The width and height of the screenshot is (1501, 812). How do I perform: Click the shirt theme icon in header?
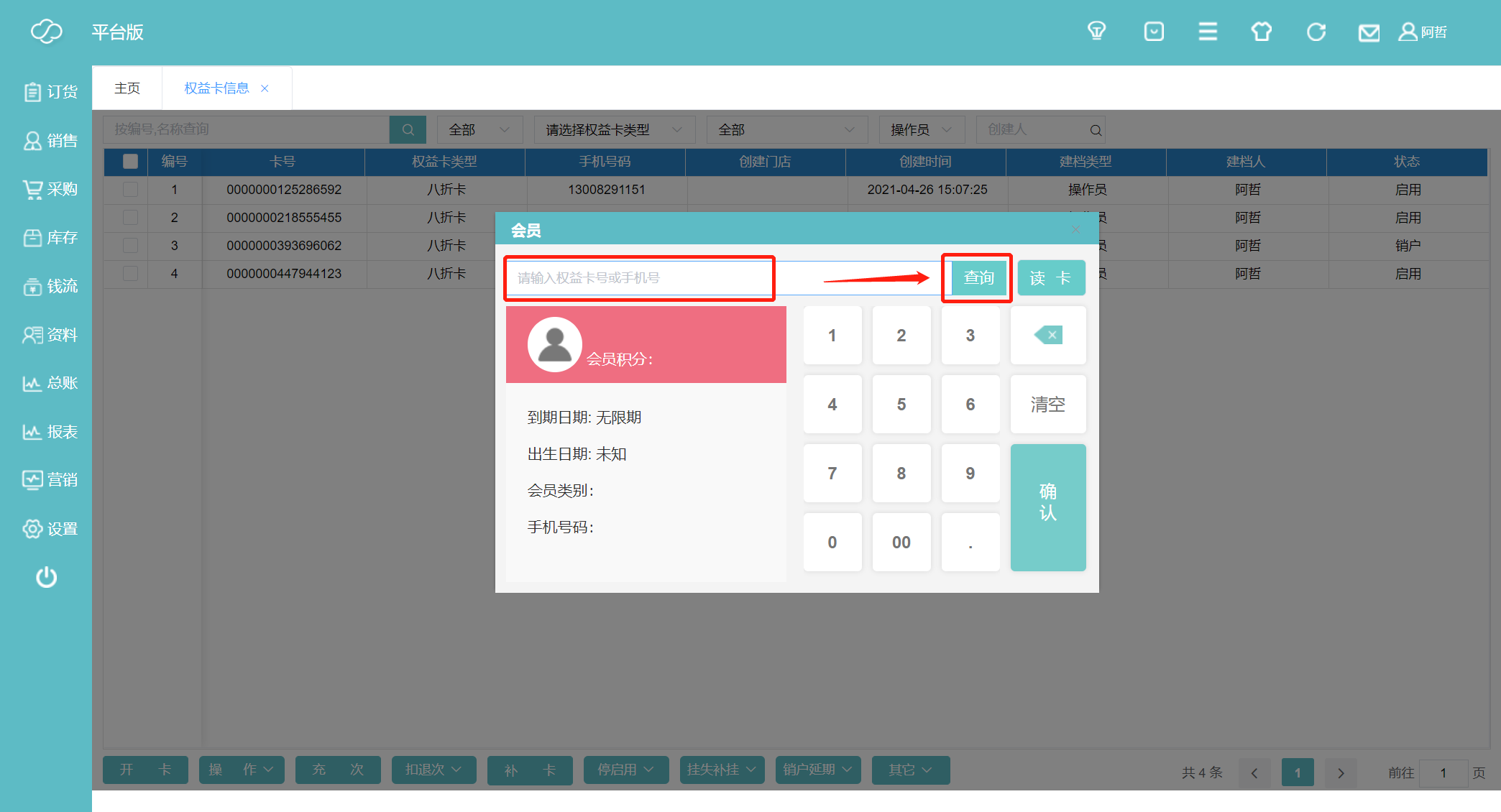click(1261, 32)
